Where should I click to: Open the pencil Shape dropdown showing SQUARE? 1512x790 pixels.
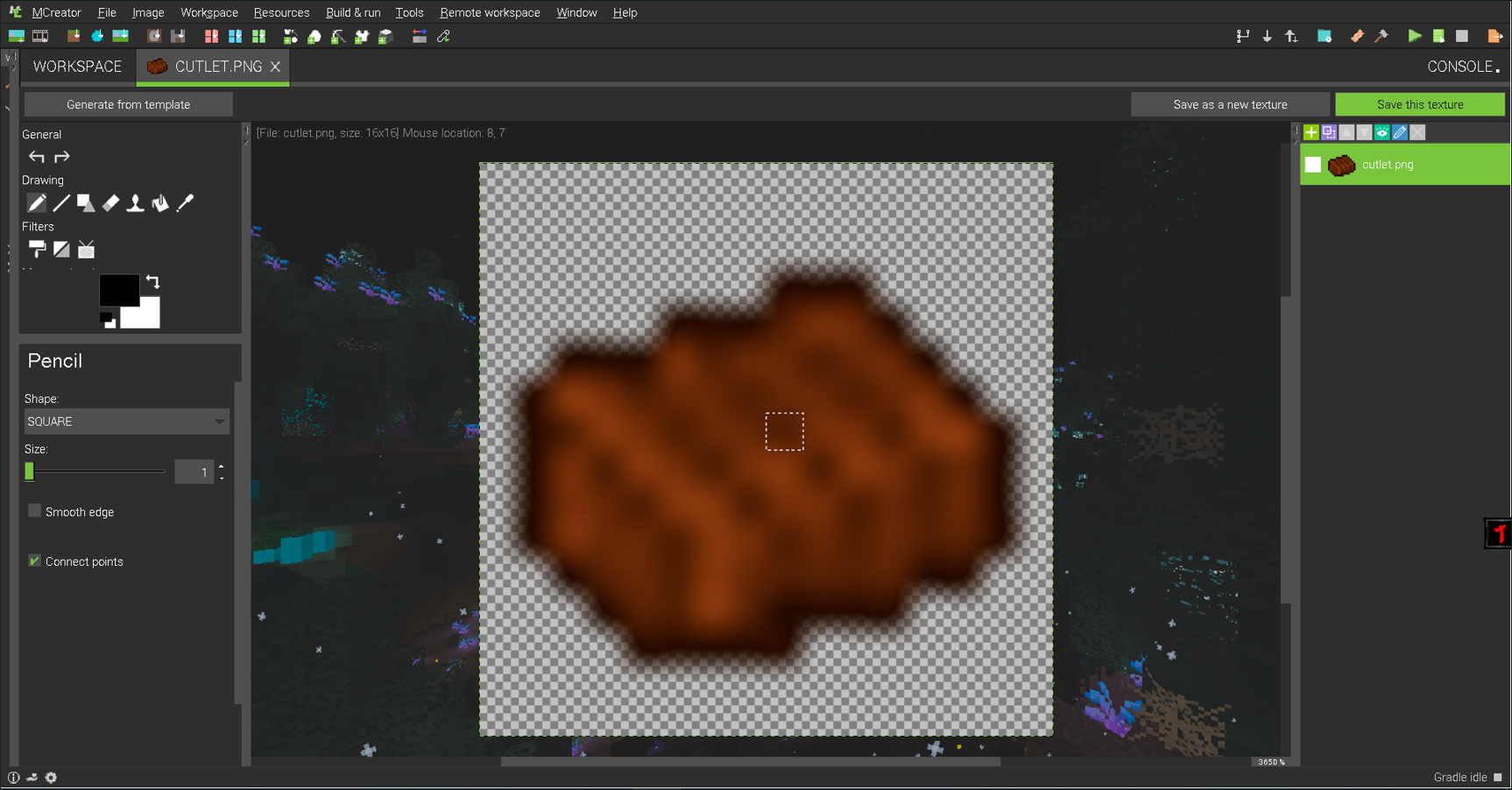point(126,421)
